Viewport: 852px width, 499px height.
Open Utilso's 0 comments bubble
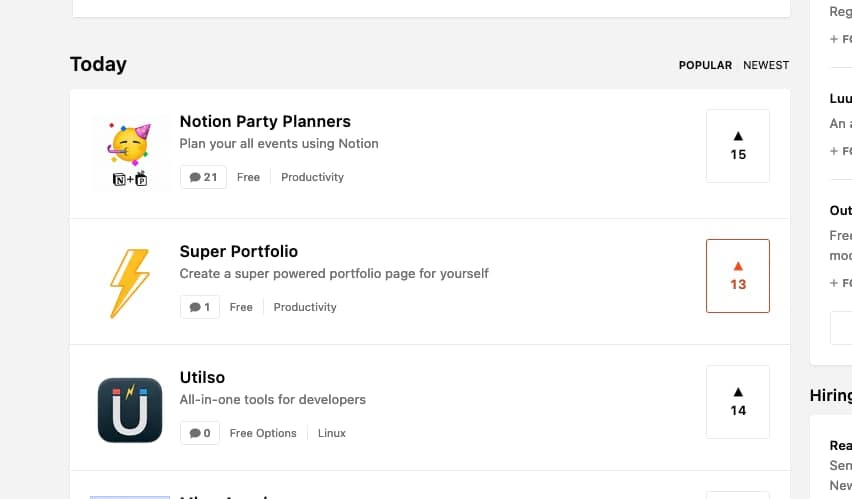[199, 433]
